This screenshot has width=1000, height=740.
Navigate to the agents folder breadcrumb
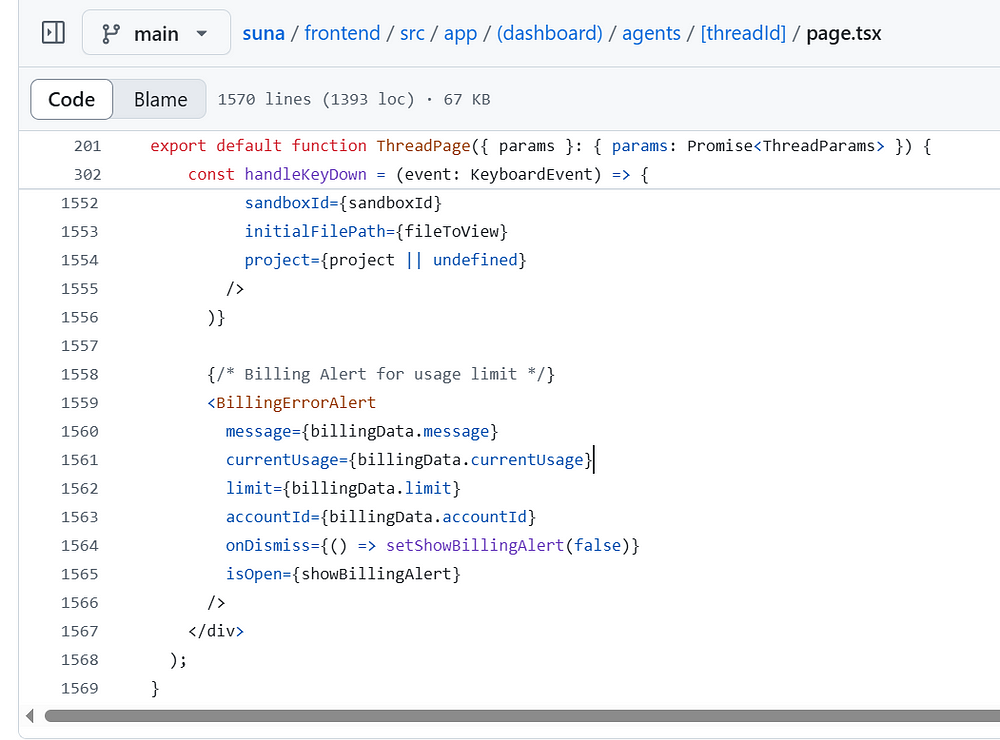coord(651,33)
